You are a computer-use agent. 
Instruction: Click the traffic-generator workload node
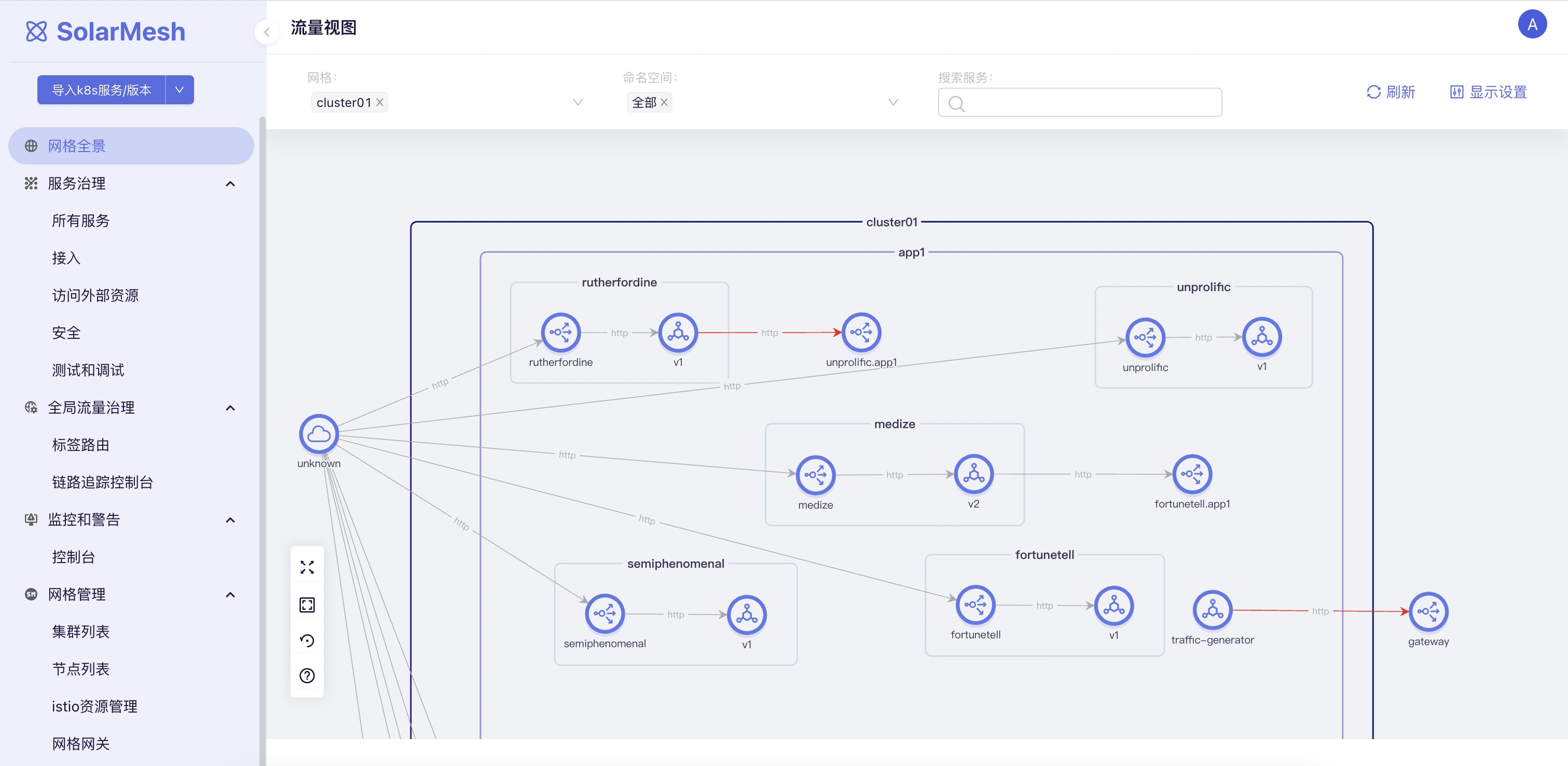point(1212,609)
